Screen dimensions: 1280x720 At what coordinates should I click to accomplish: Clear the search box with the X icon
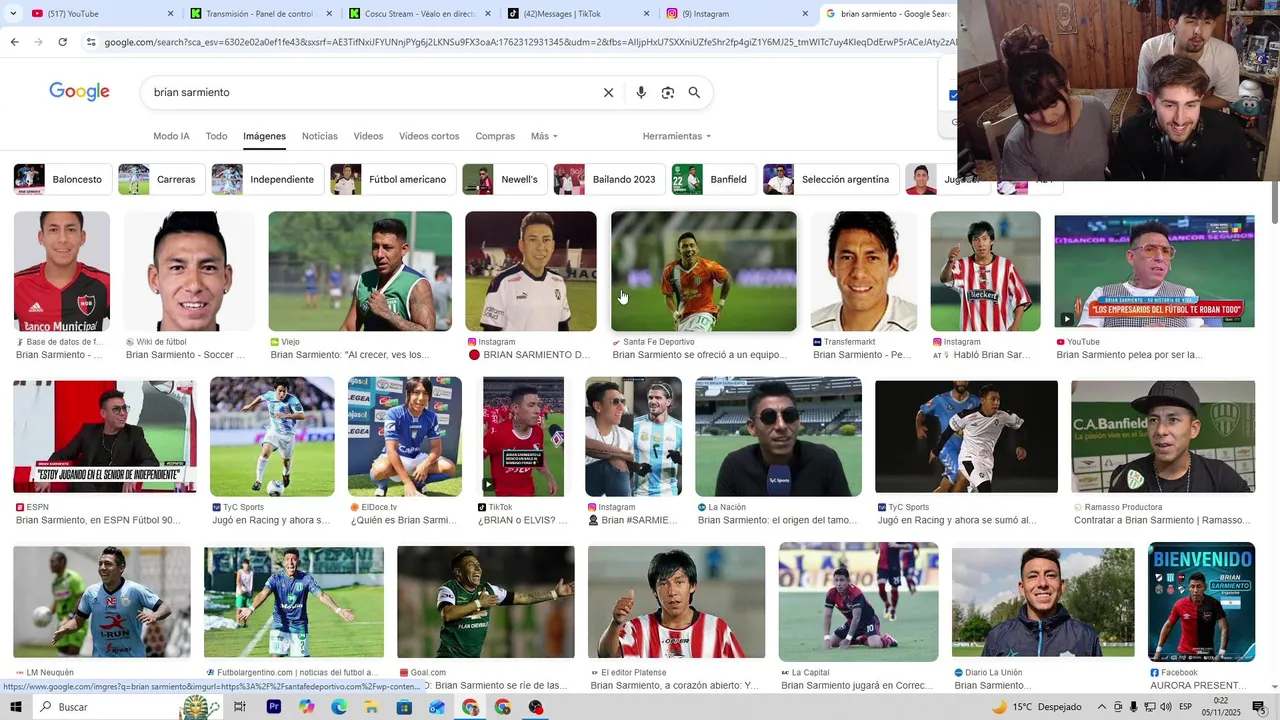[608, 92]
